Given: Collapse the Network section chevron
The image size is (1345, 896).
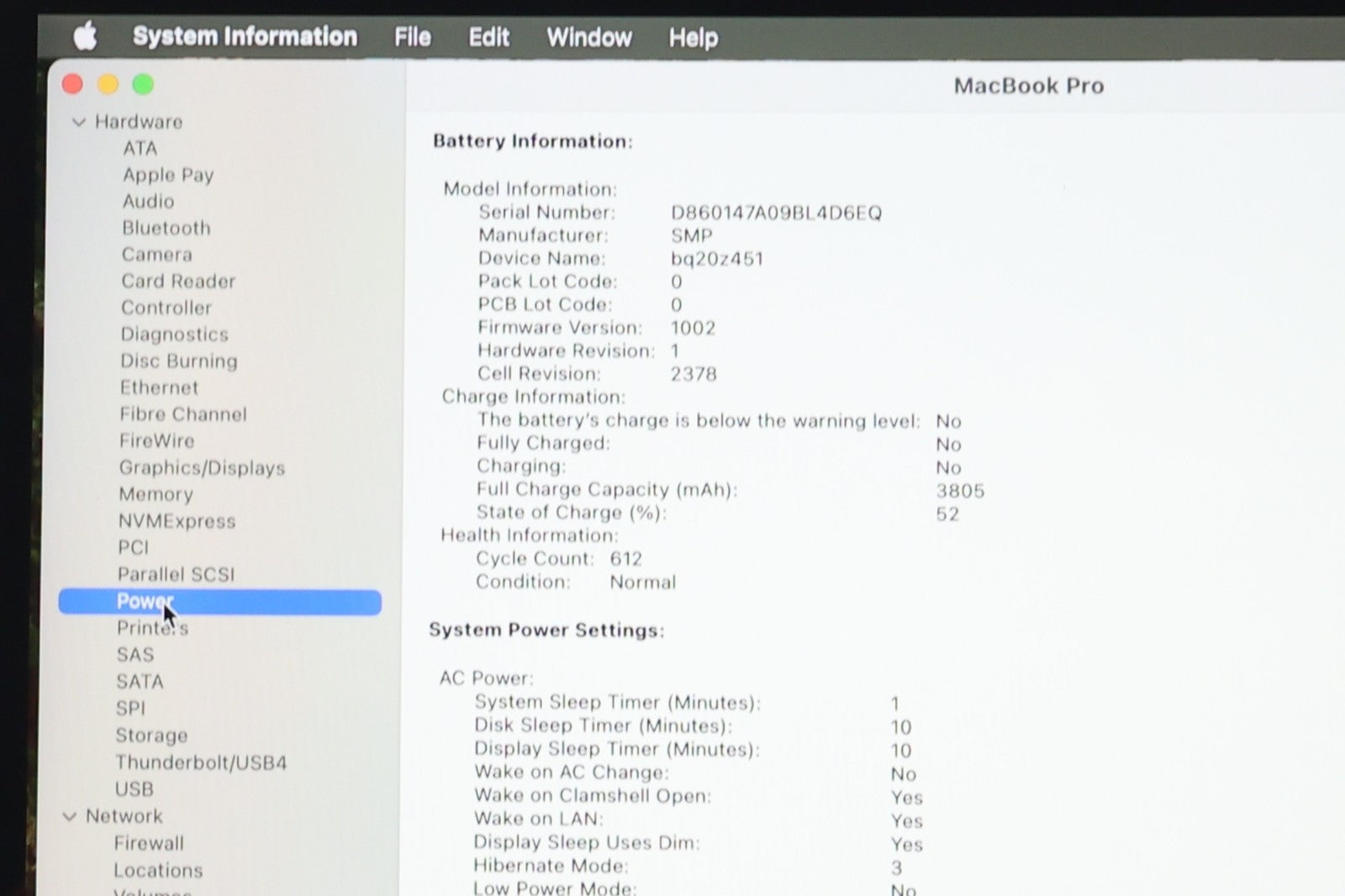Looking at the screenshot, I should pos(70,816).
